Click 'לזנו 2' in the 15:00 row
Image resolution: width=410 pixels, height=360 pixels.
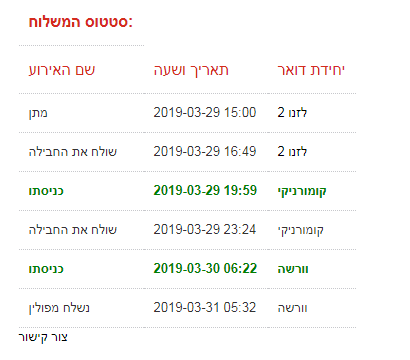pos(292,113)
